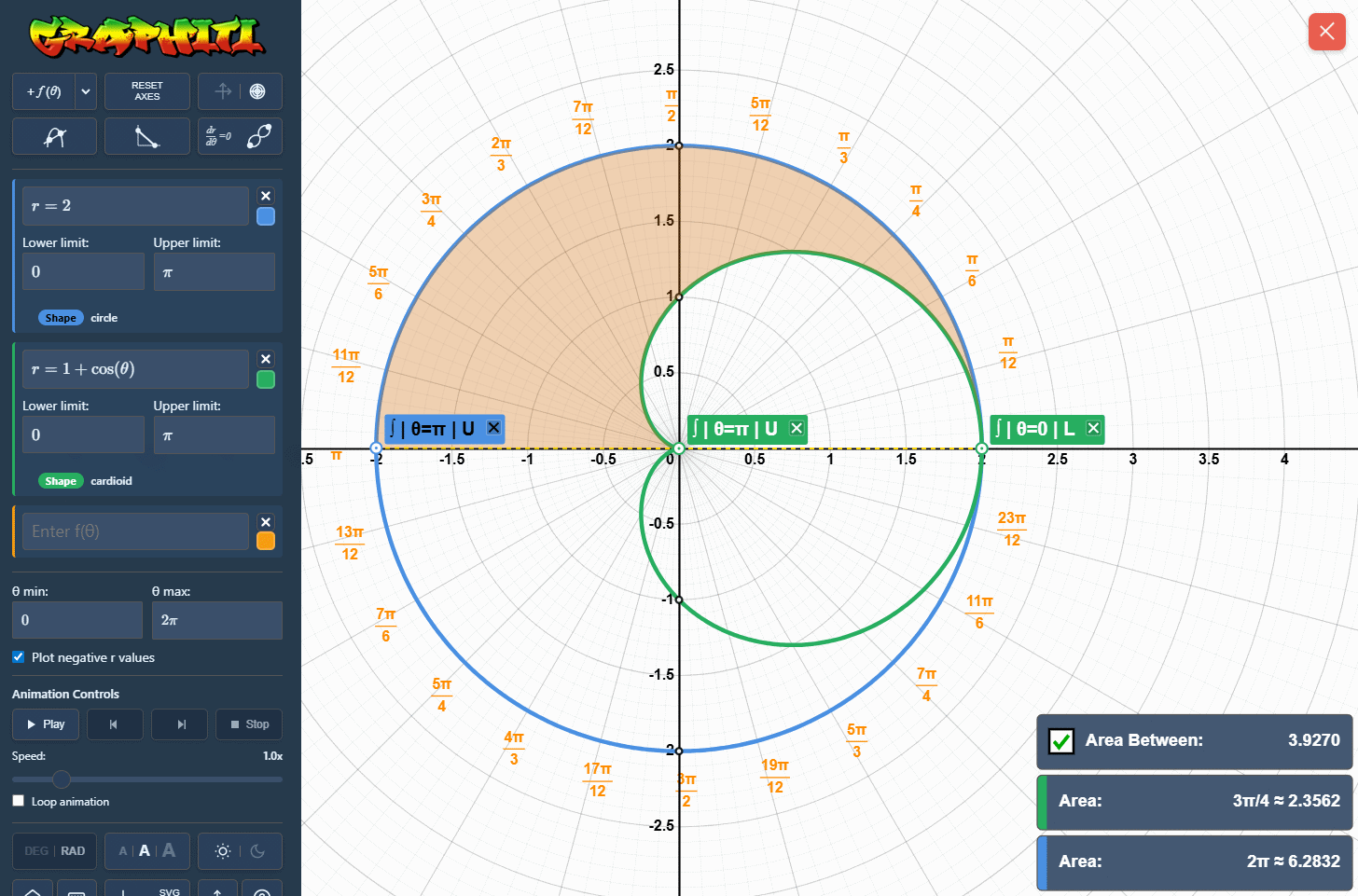The image size is (1358, 896).
Task: Switch to light theme sun icon
Action: [x=222, y=851]
